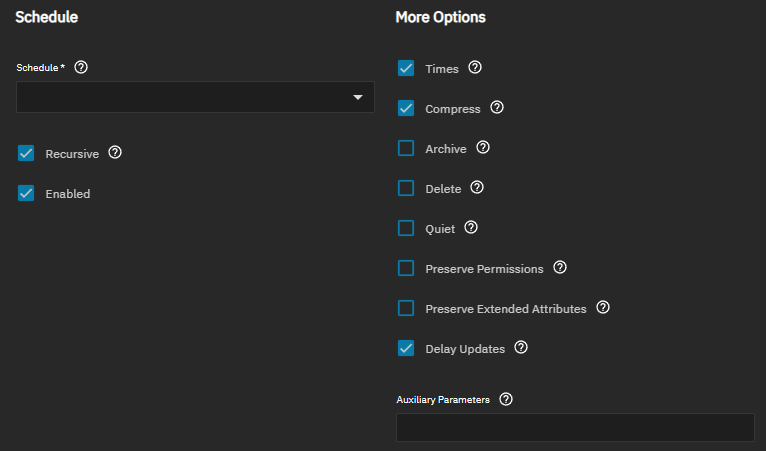
Task: Open Auxiliary Parameters help tooltip
Action: pyautogui.click(x=506, y=399)
